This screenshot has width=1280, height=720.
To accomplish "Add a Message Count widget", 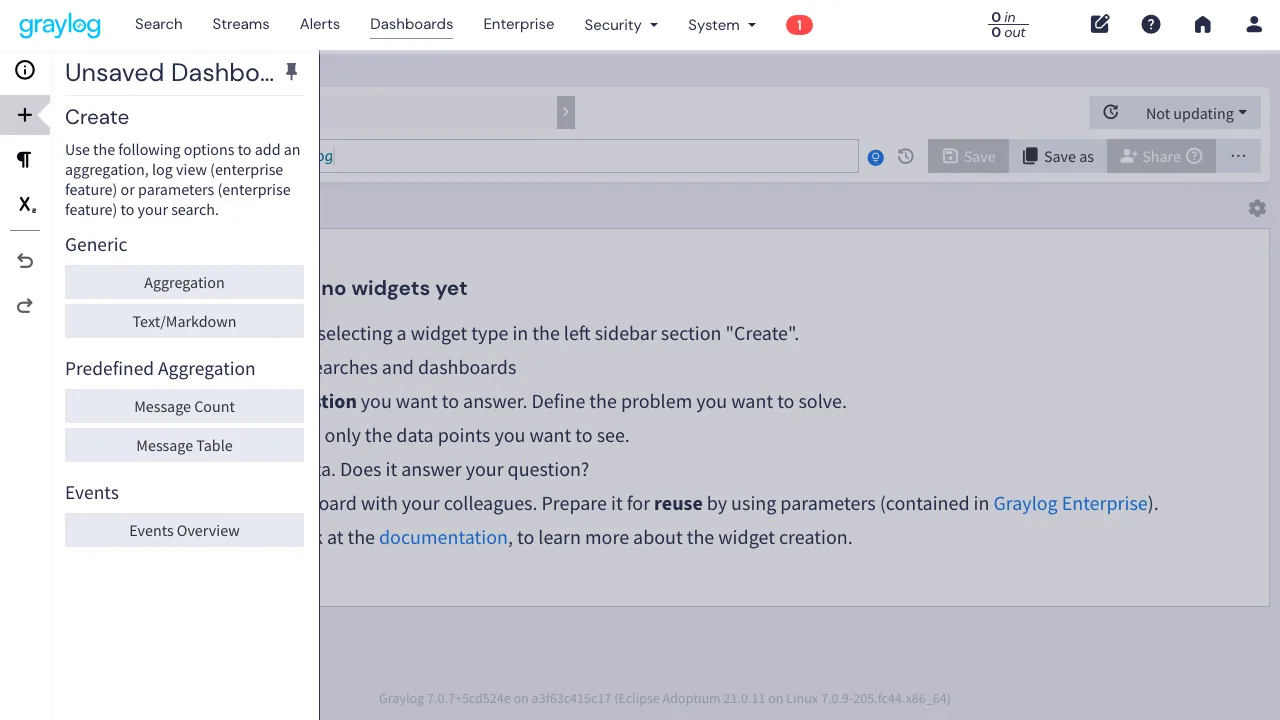I will [x=184, y=406].
